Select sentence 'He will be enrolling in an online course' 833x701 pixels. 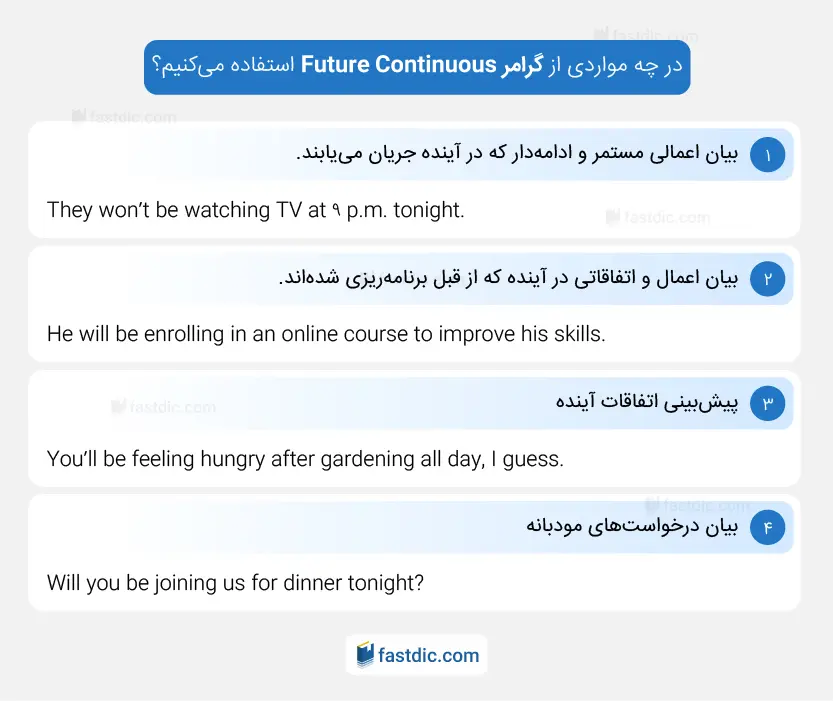point(326,334)
